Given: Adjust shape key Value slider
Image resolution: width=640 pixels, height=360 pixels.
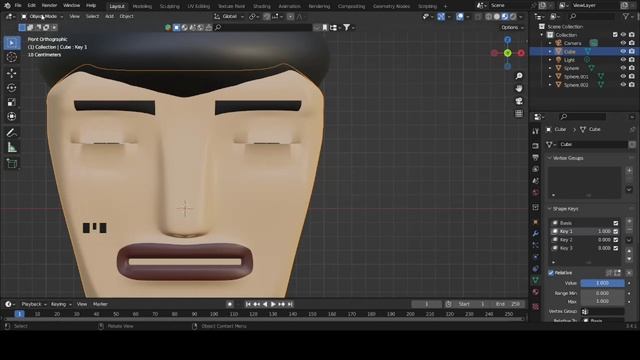Looking at the screenshot, I should 602,283.
